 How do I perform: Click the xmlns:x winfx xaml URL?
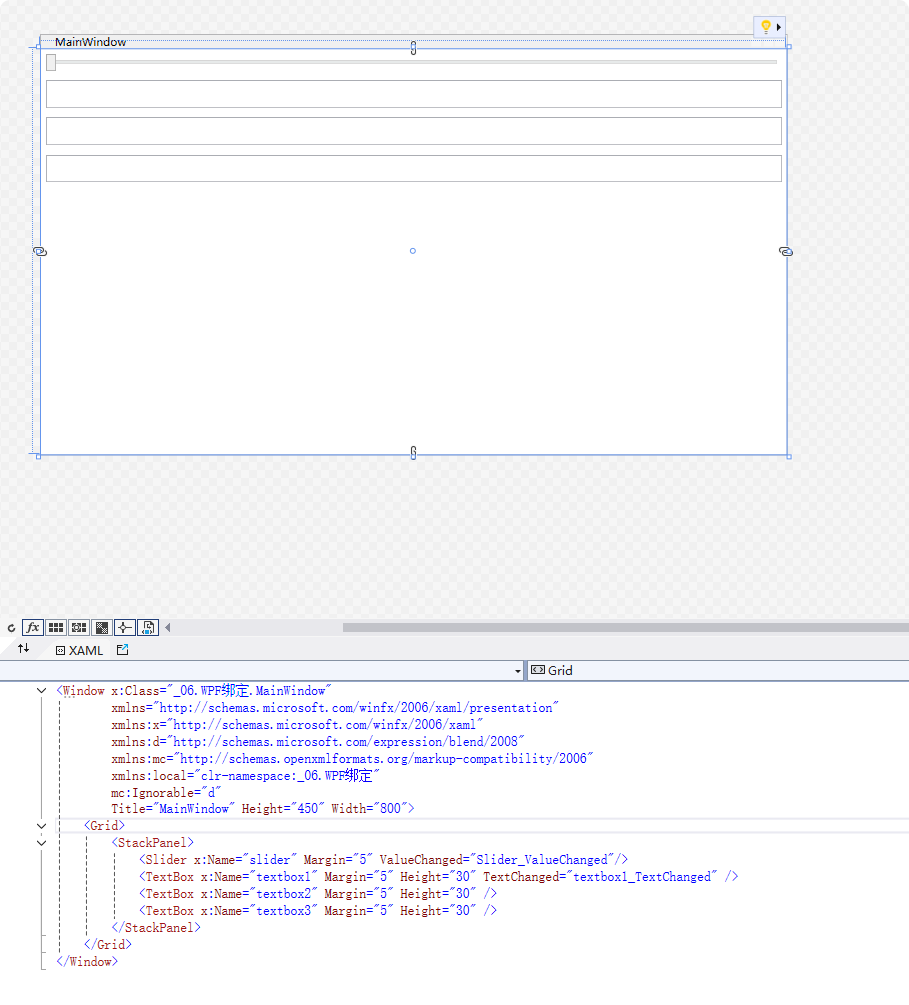(325, 725)
